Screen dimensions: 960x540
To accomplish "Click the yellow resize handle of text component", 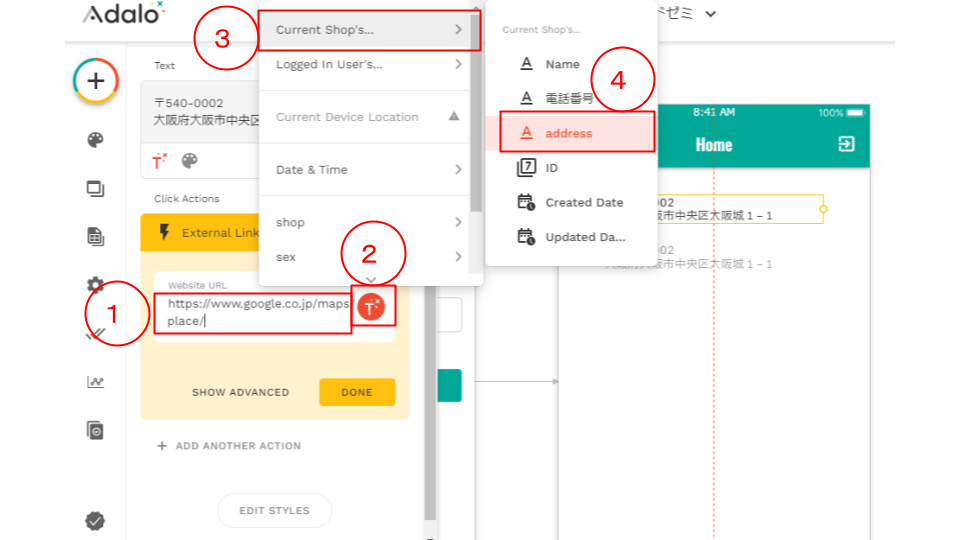I will coord(823,209).
